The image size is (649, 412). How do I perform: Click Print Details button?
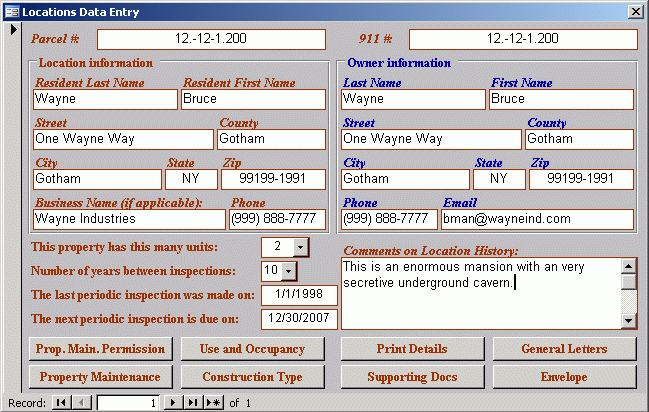412,349
